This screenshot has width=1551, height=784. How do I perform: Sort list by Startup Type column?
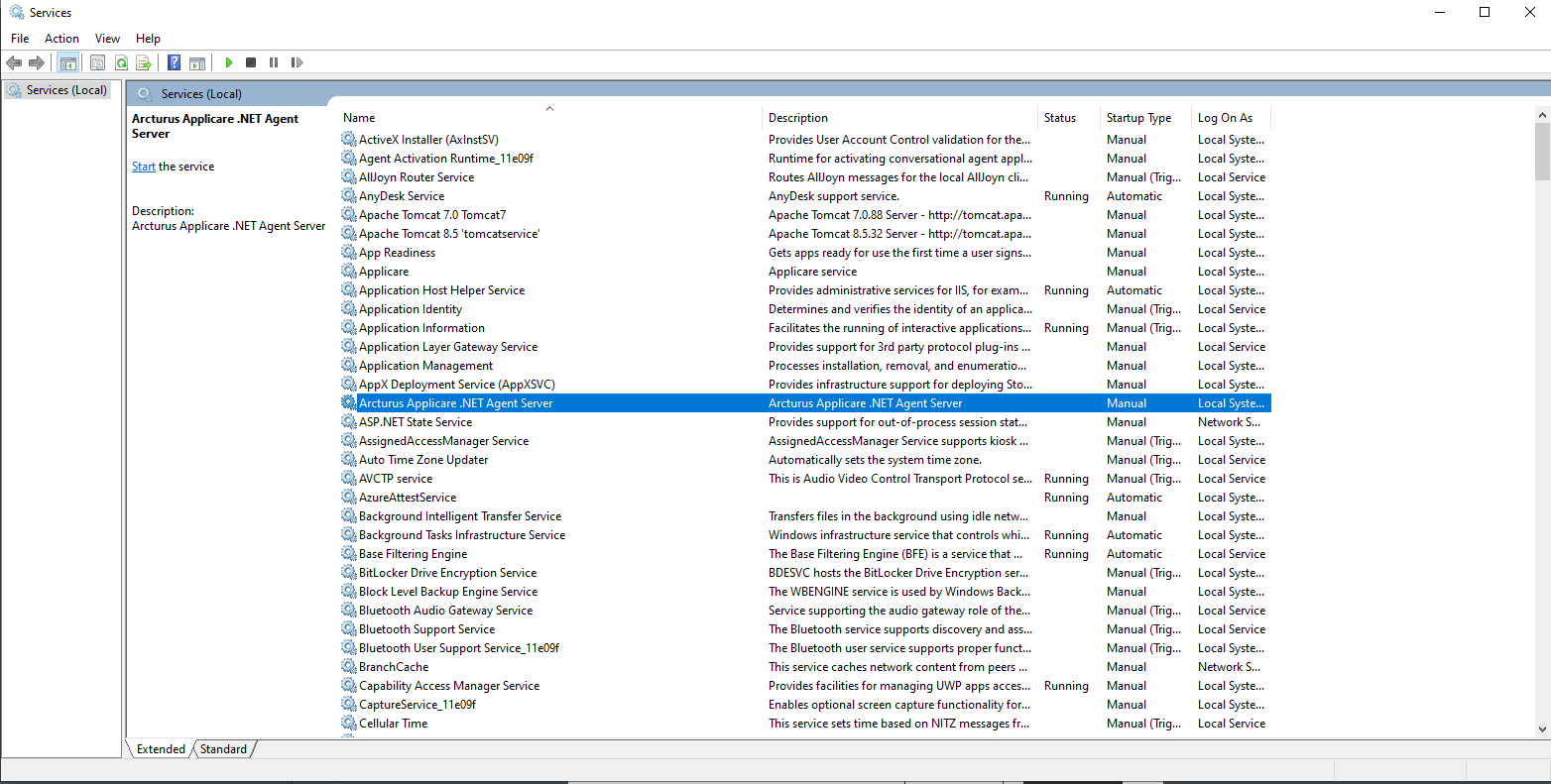click(x=1138, y=118)
